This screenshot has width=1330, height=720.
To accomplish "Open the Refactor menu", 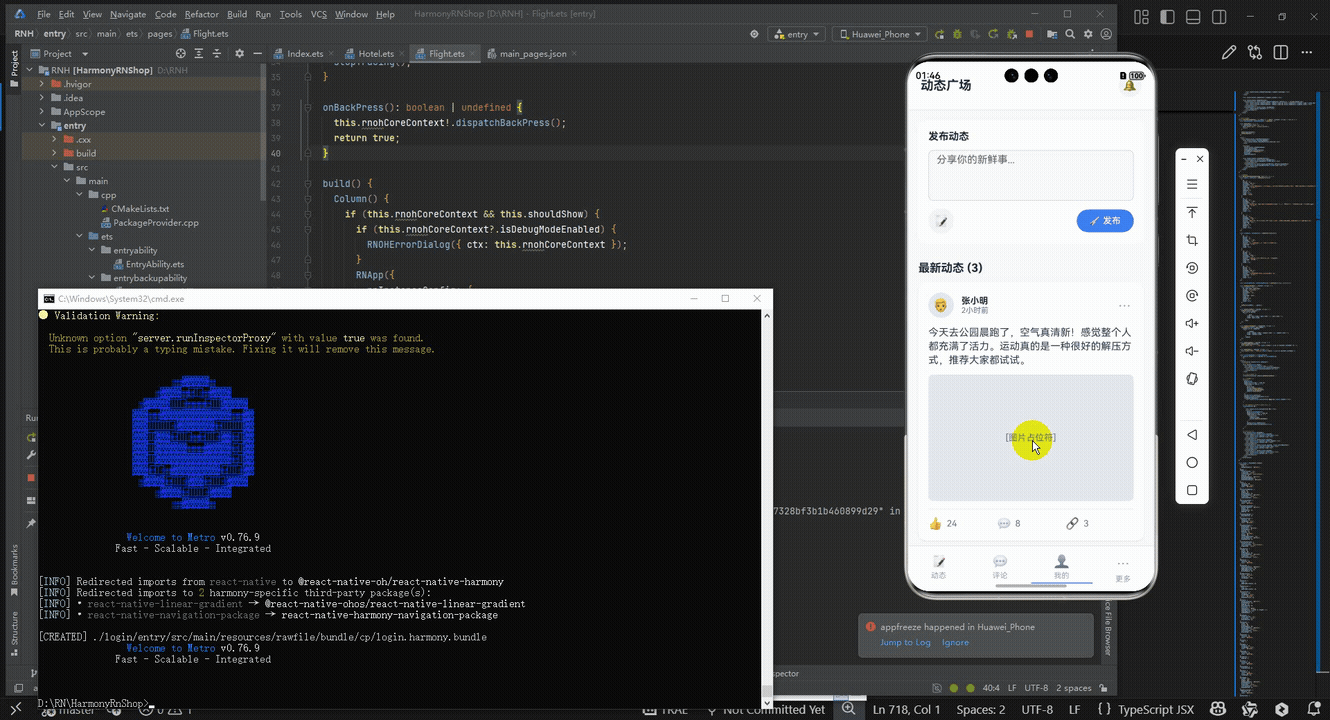I will point(201,15).
